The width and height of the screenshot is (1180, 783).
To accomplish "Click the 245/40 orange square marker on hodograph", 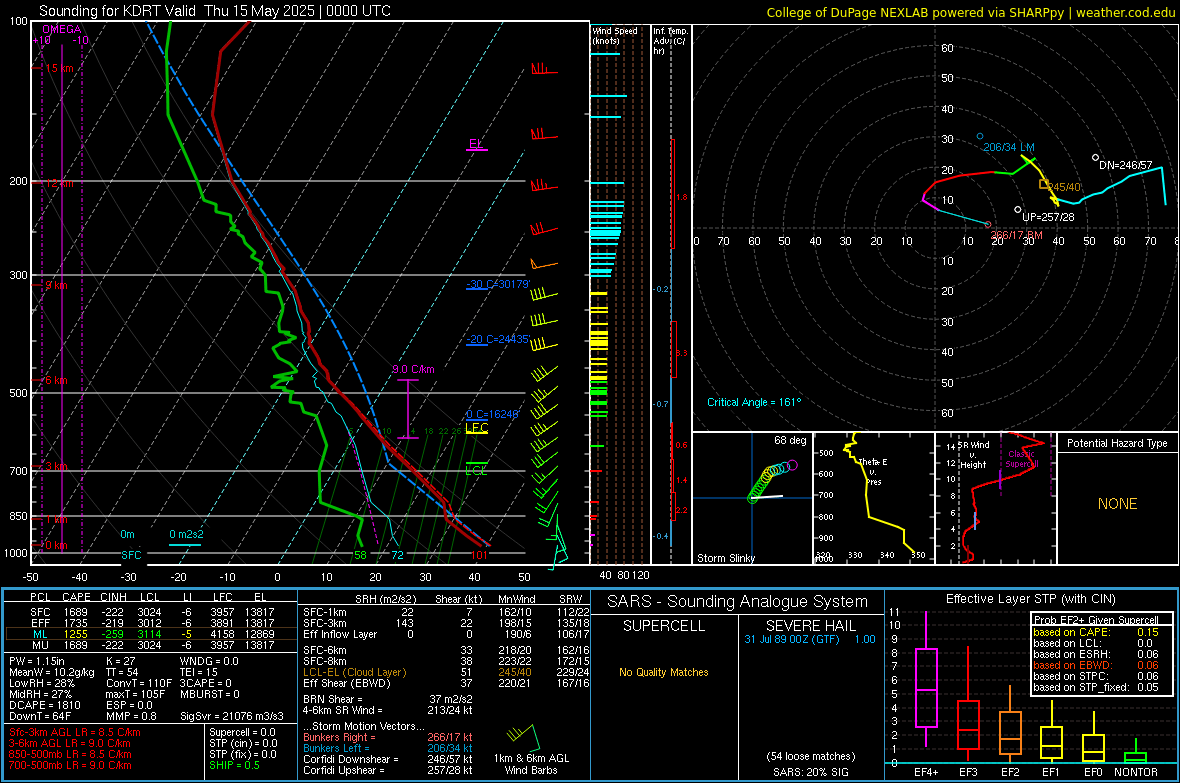I will [1044, 184].
